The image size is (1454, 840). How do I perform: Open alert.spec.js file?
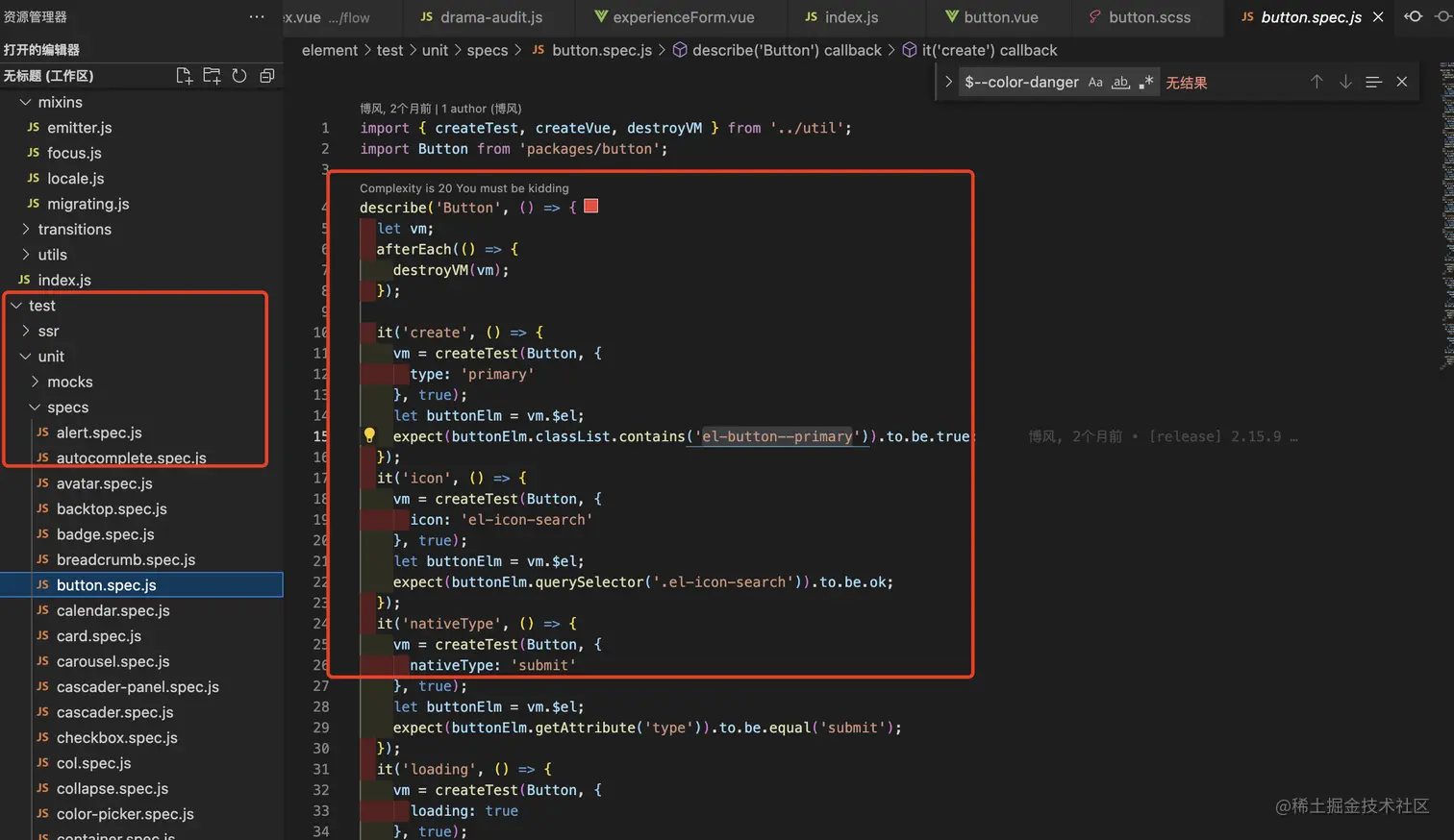point(99,432)
